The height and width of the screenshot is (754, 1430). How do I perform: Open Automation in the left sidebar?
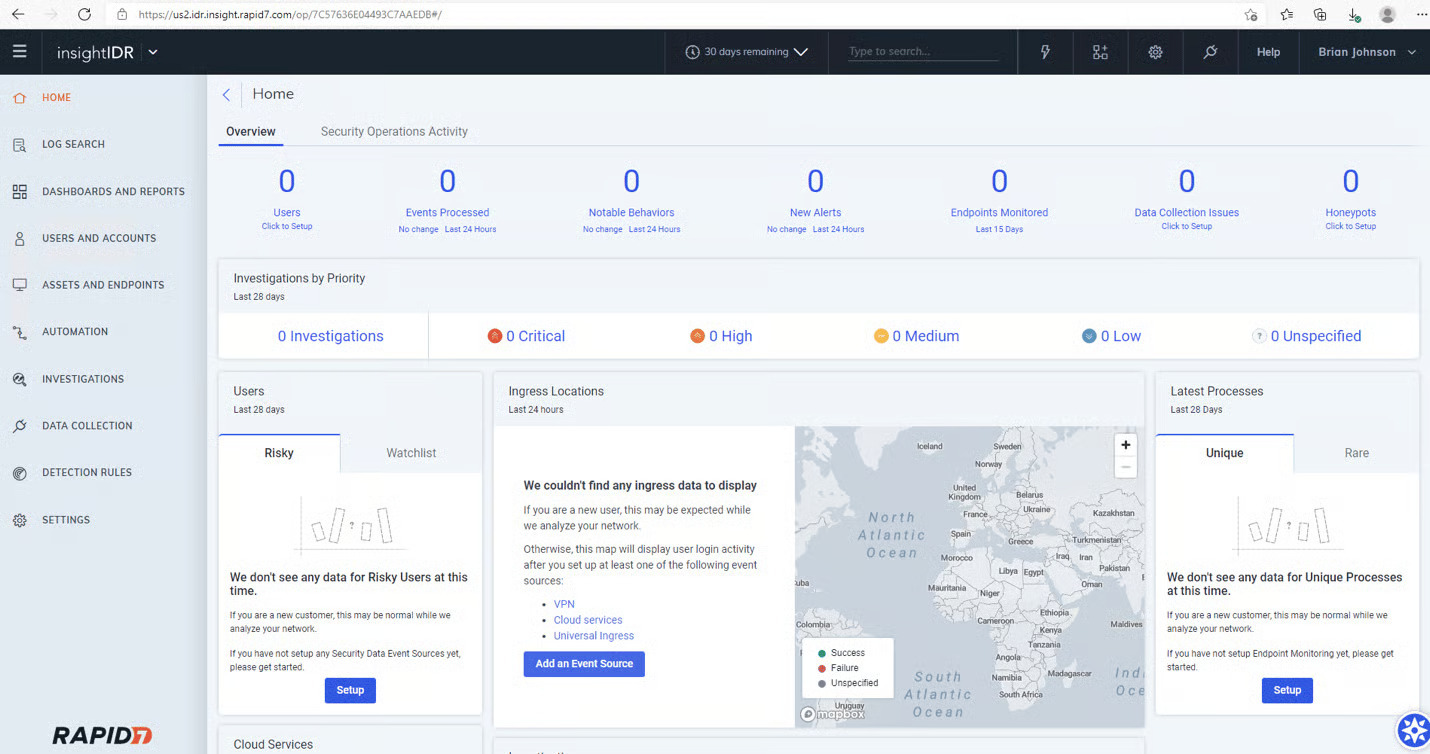(x=75, y=332)
